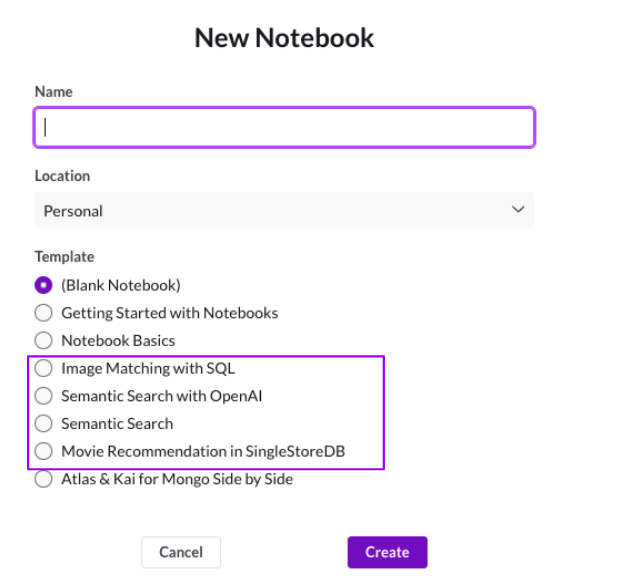Click the "Notebook Basics" template label text
Viewport: 640px width, 585px height.
coord(118,340)
